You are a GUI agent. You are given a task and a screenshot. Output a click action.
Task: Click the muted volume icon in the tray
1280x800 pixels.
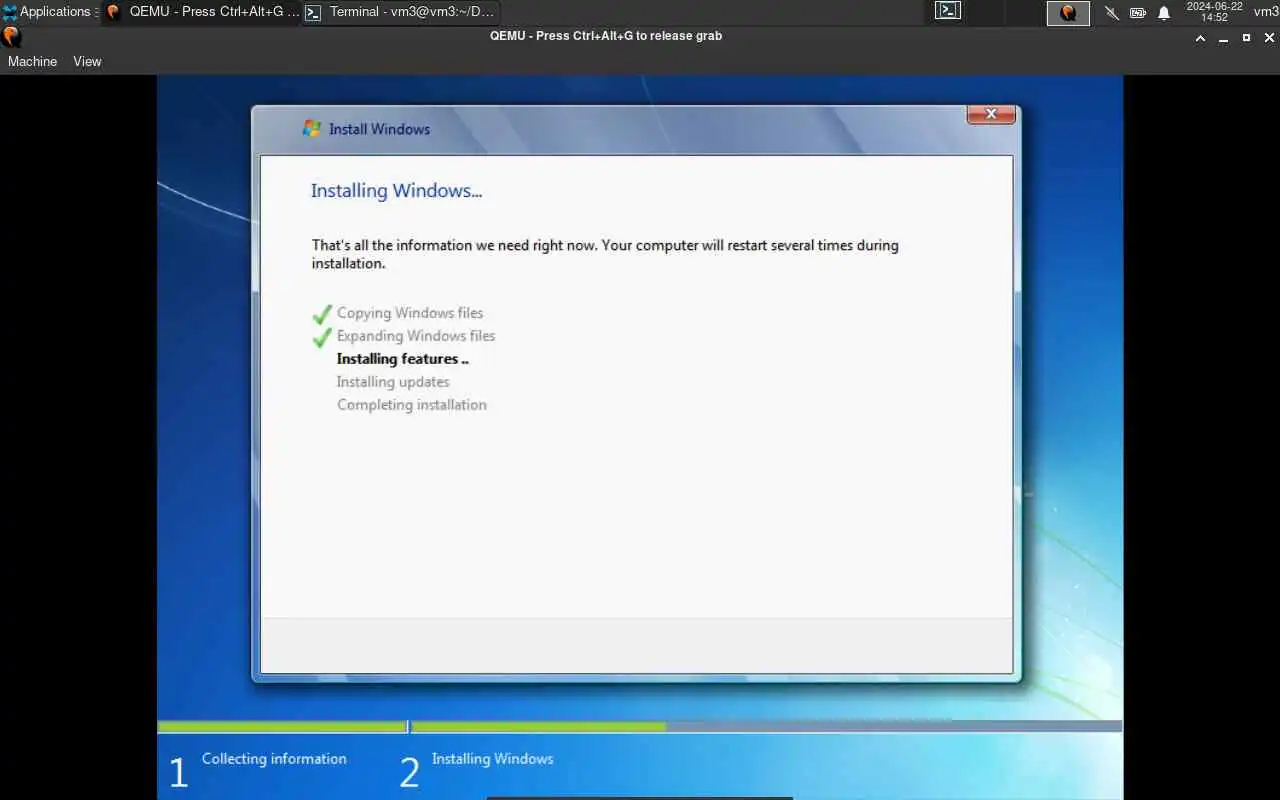pyautogui.click(x=1111, y=13)
